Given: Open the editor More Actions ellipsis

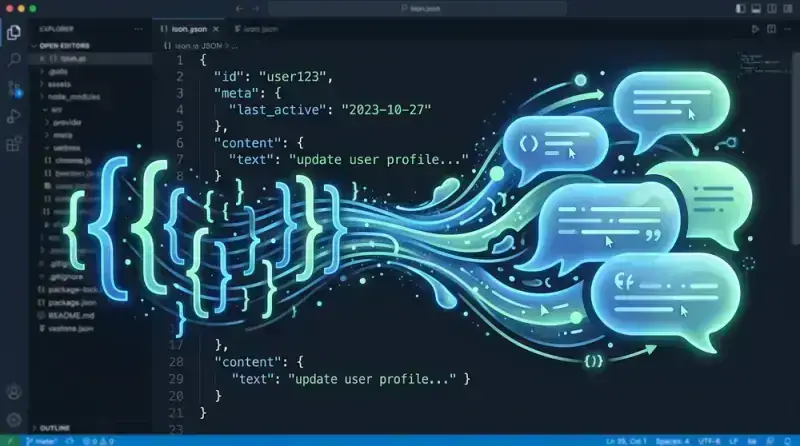Looking at the screenshot, I should pos(787,29).
